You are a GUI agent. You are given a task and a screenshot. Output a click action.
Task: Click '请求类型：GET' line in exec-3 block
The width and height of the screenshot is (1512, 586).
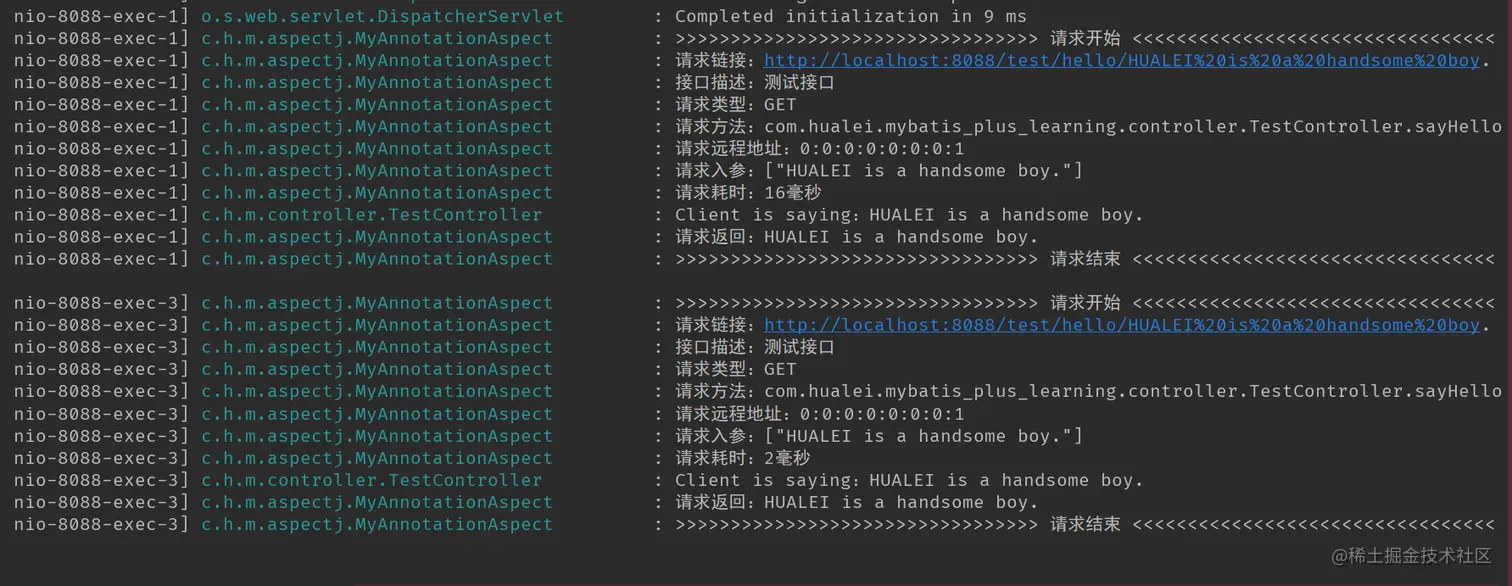tap(736, 369)
